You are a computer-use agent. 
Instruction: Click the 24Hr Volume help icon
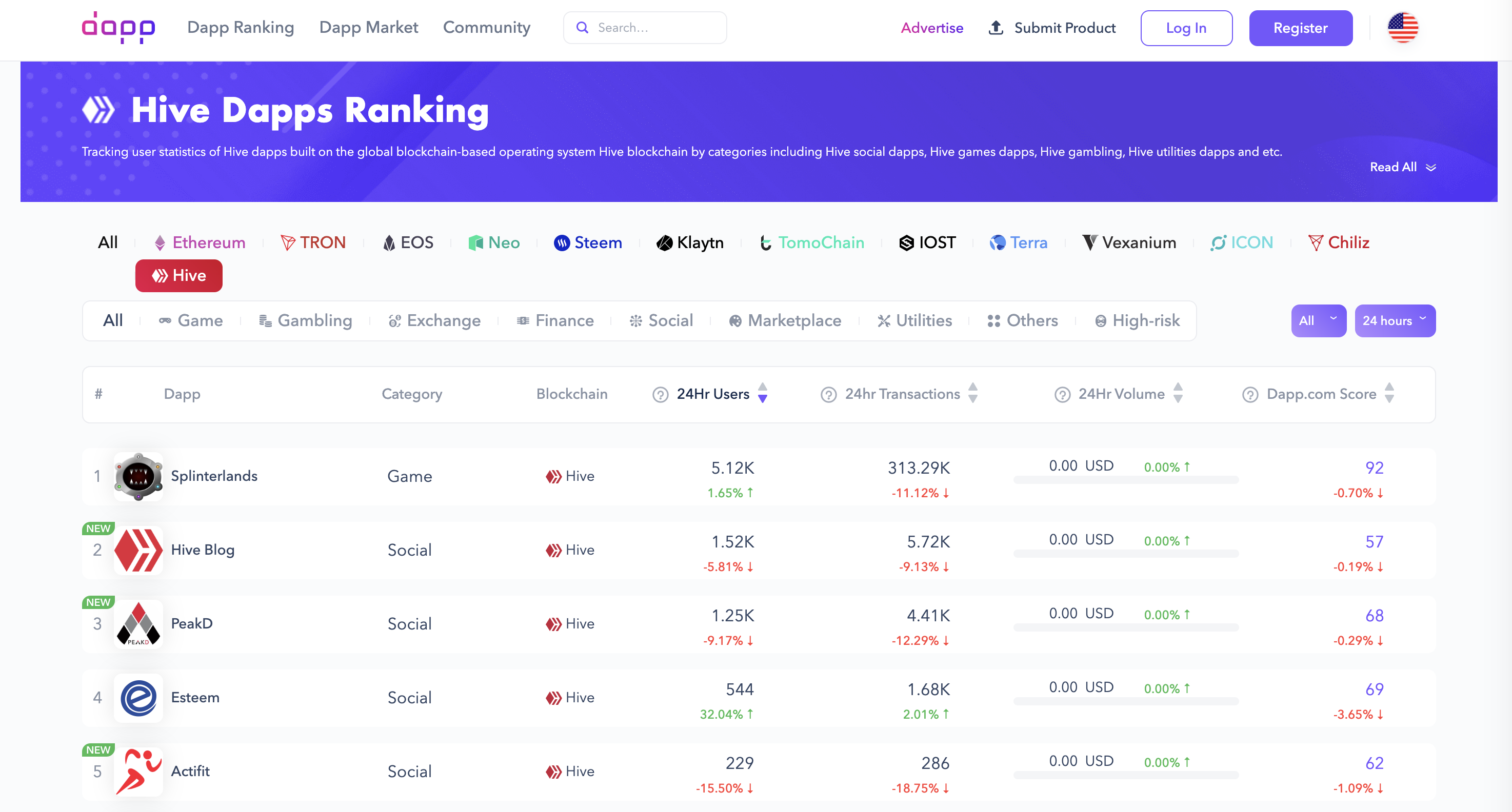(x=1062, y=395)
